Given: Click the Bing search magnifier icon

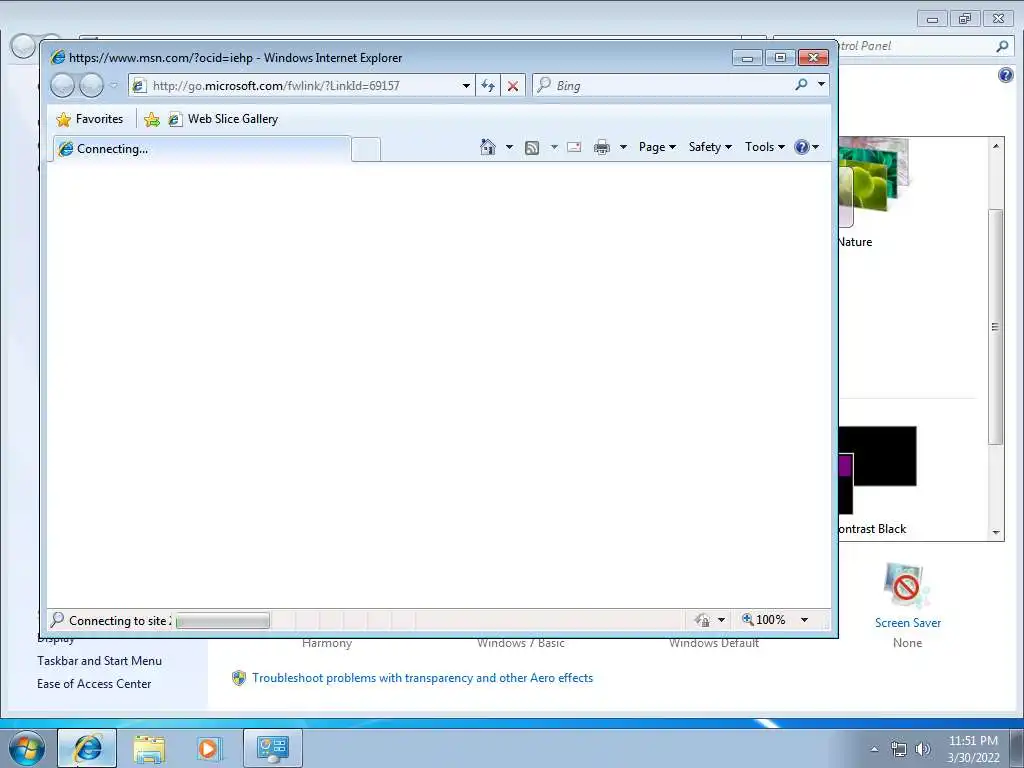Looking at the screenshot, I should (x=801, y=84).
